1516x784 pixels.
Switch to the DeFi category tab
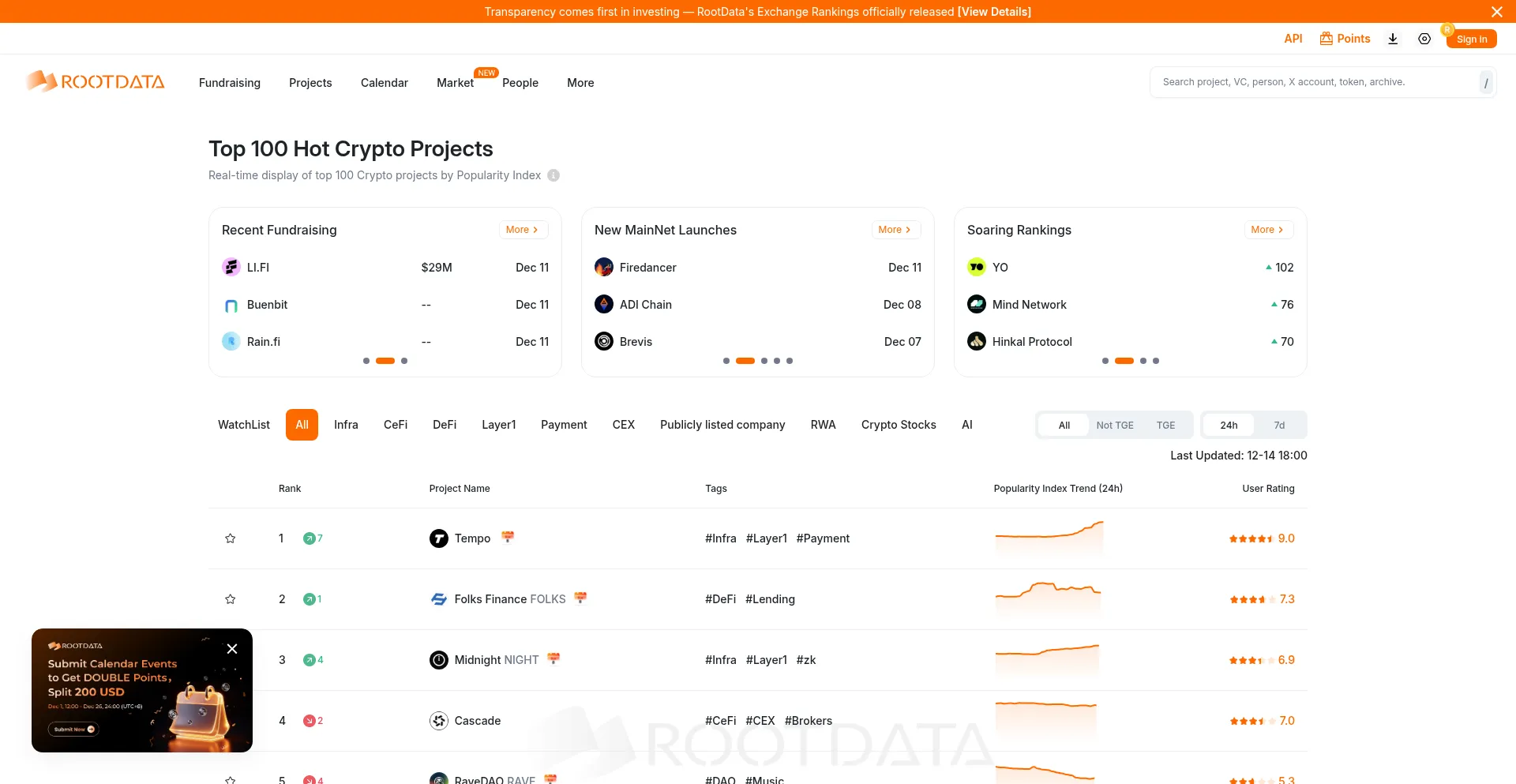tap(444, 424)
